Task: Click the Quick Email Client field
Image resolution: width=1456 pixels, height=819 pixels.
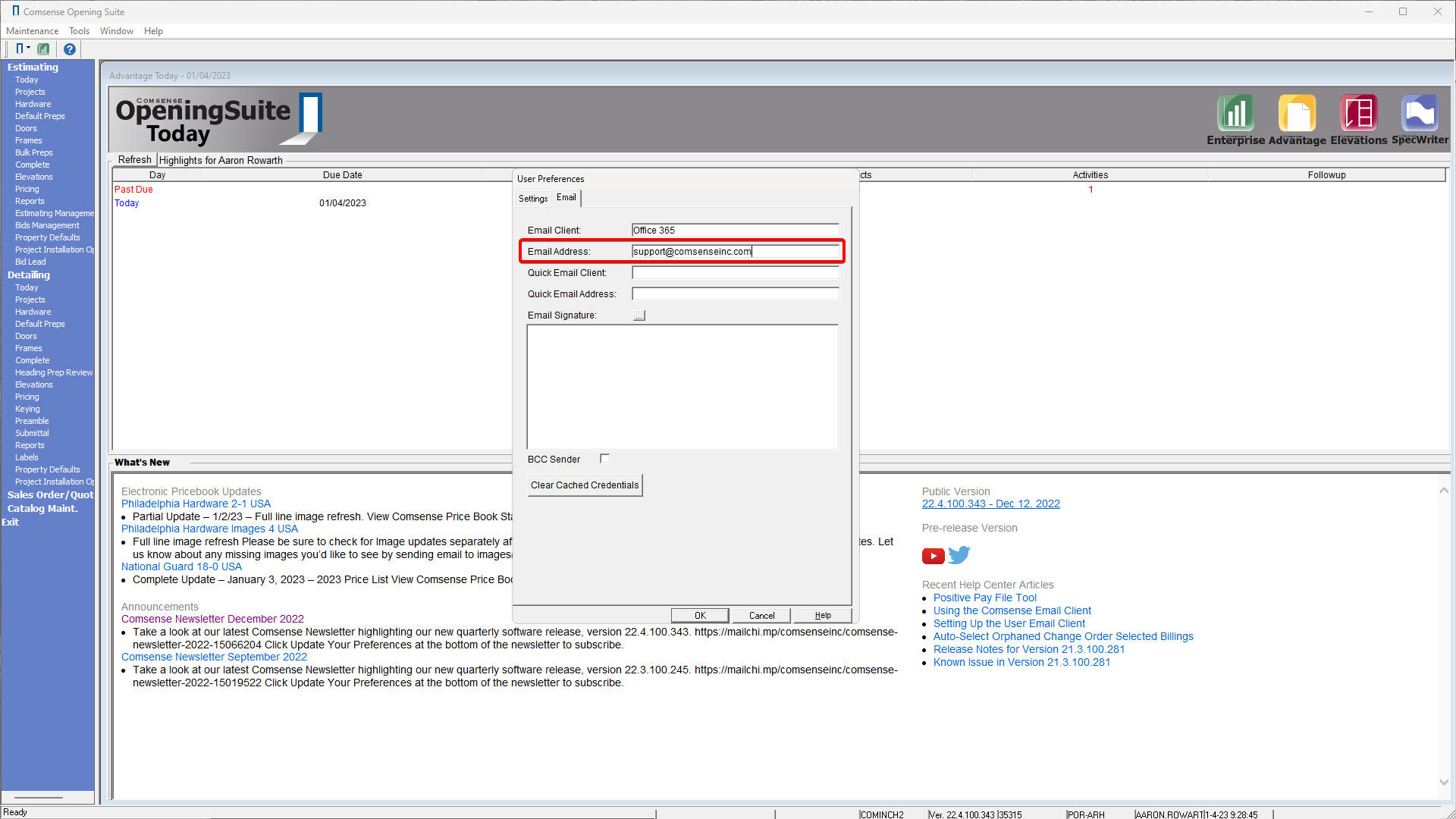Action: tap(735, 272)
